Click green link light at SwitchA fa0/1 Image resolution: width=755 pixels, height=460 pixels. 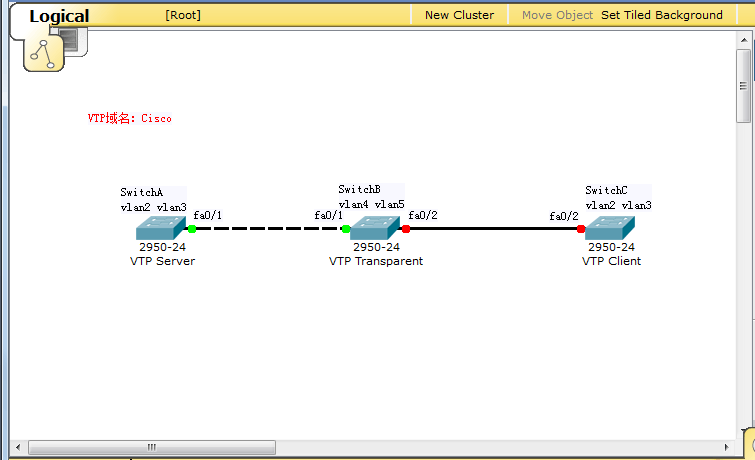pyautogui.click(x=192, y=229)
